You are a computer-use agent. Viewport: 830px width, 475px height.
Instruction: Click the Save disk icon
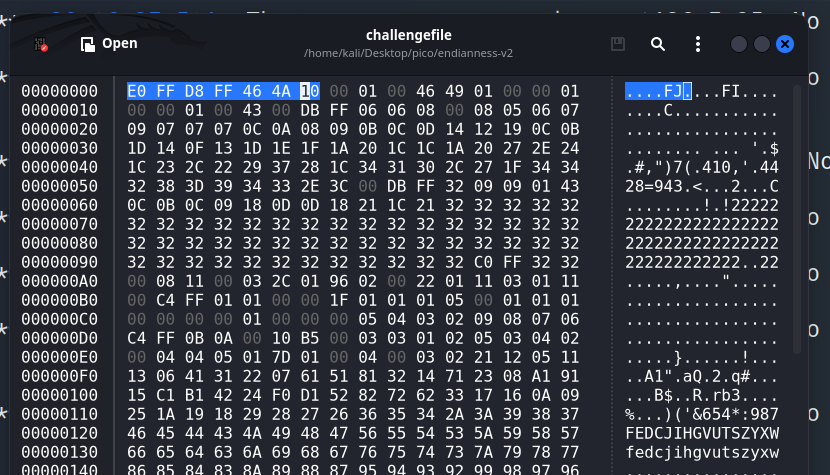click(618, 44)
